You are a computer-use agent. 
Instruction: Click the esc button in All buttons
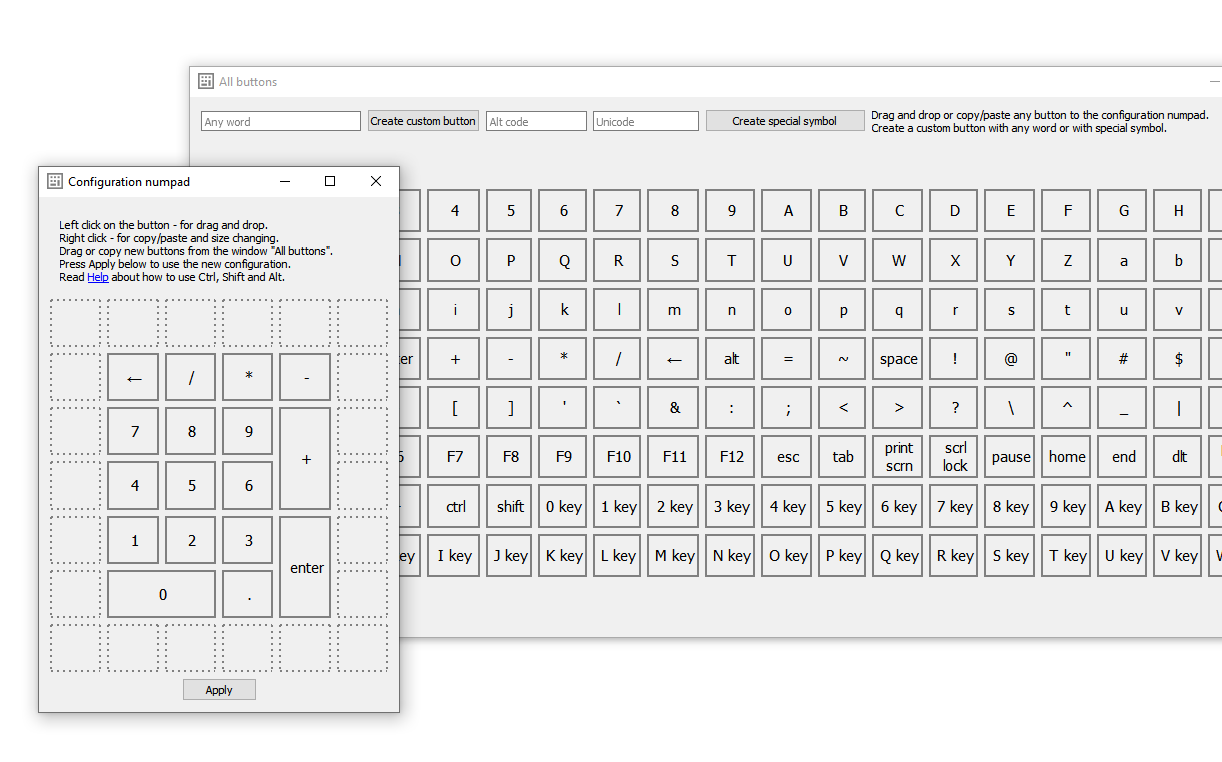[788, 457]
